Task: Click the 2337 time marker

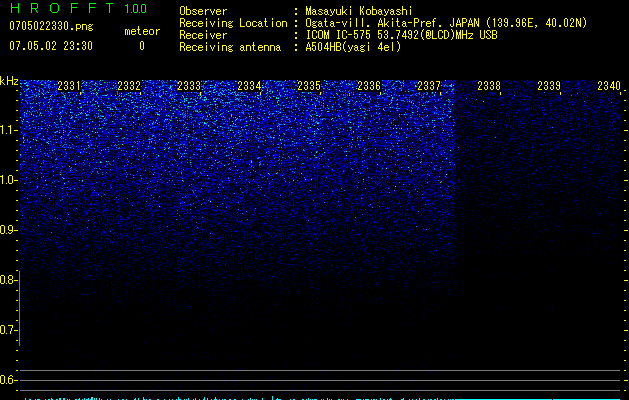Action: pos(429,86)
